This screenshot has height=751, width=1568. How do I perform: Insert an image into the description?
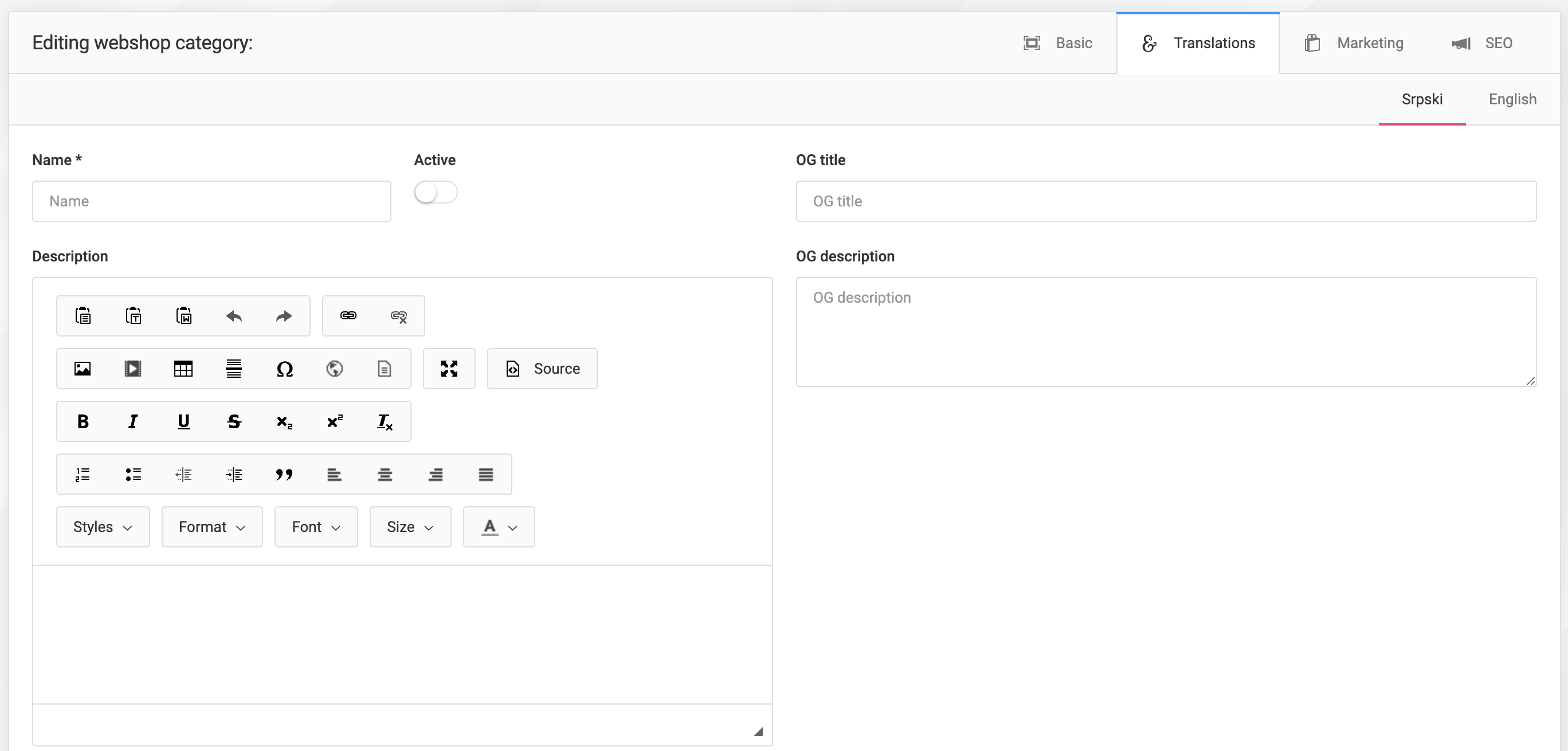point(83,369)
